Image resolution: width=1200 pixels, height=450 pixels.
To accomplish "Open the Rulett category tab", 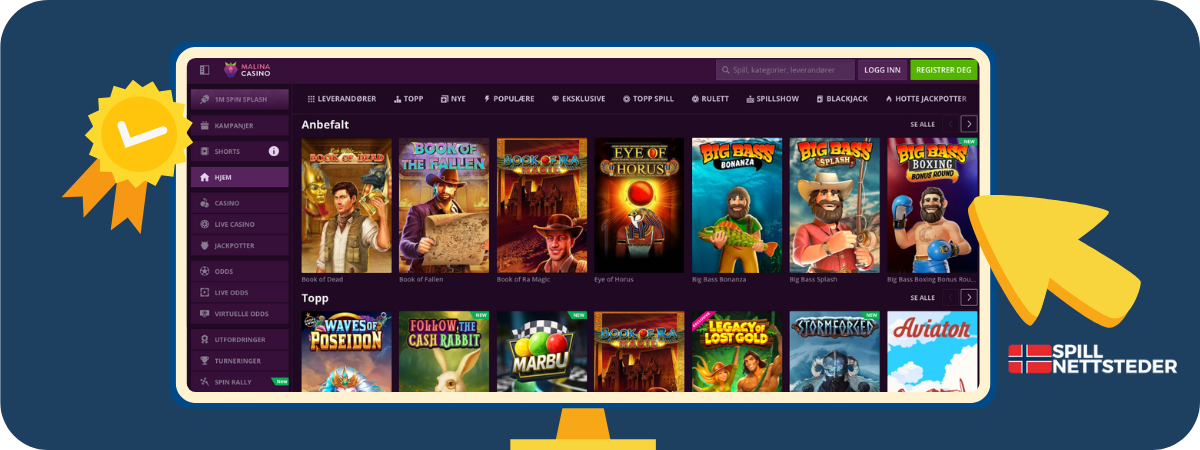I will coord(712,99).
